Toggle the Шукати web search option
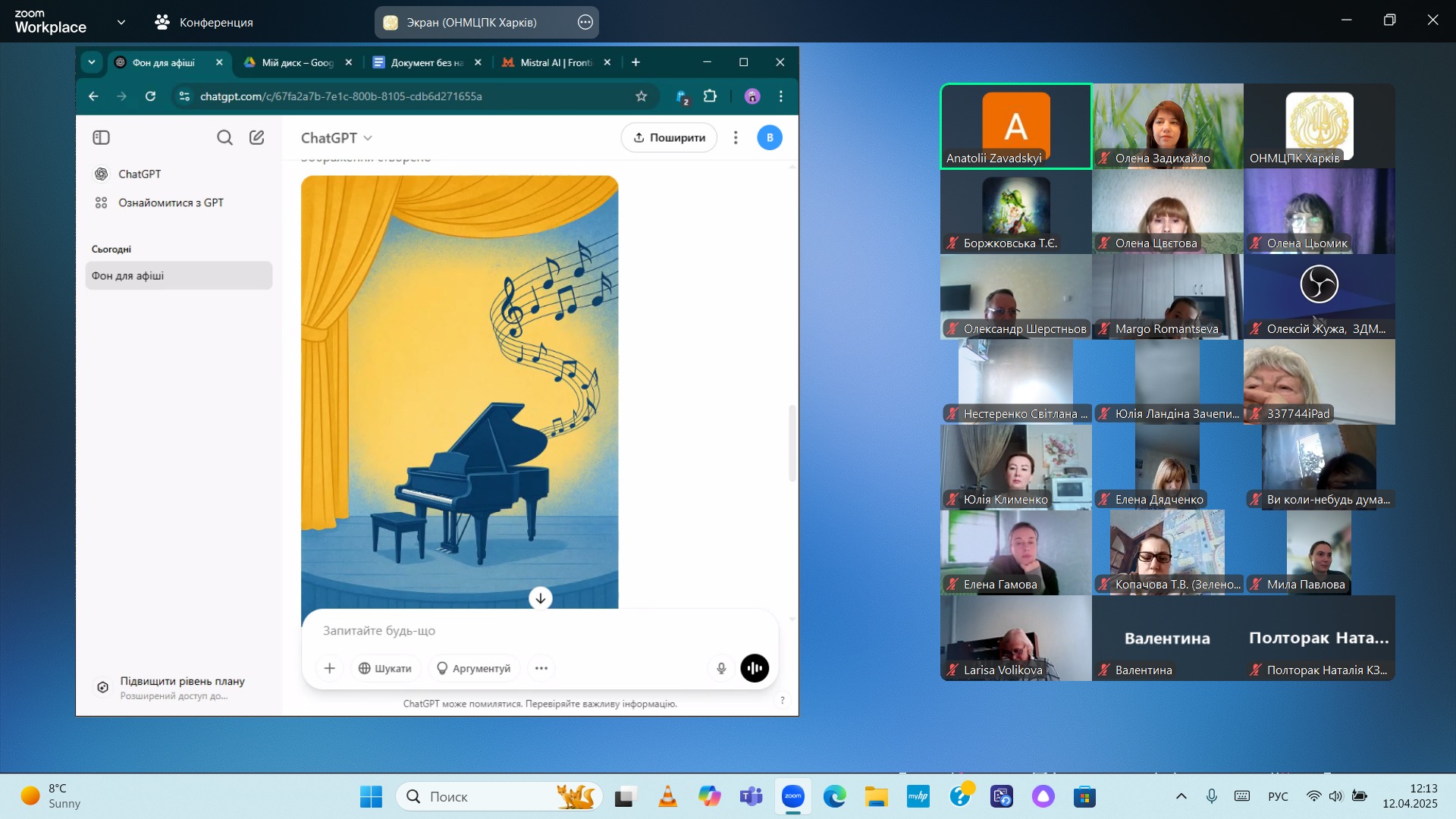This screenshot has width=1456, height=819. [385, 668]
